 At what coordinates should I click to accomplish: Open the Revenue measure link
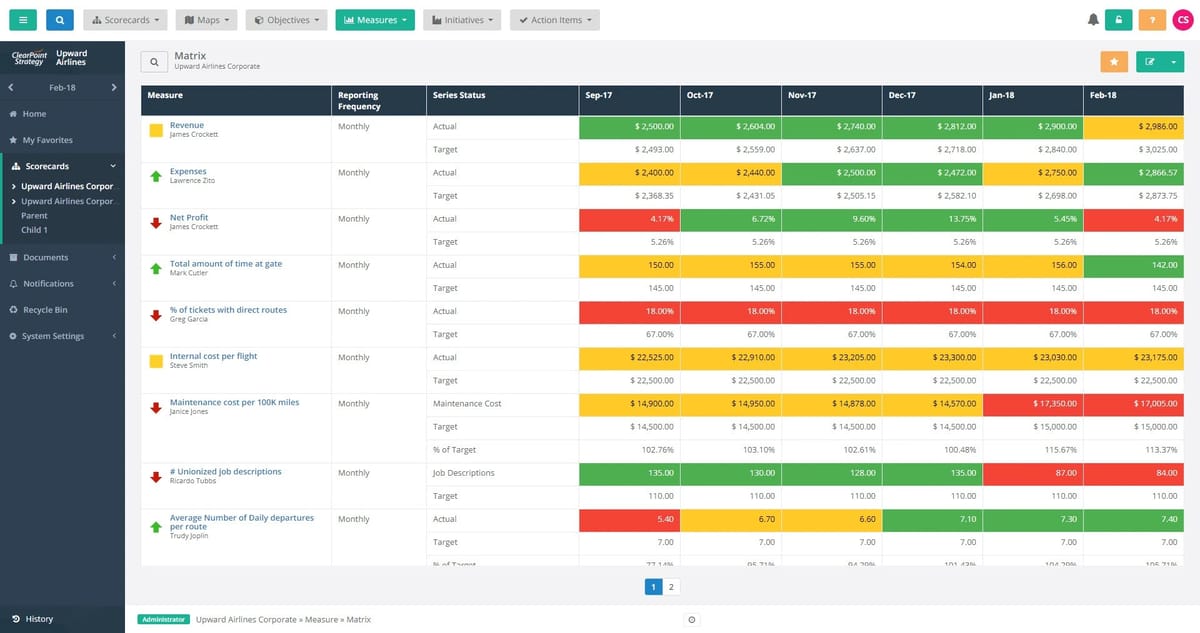[187, 125]
